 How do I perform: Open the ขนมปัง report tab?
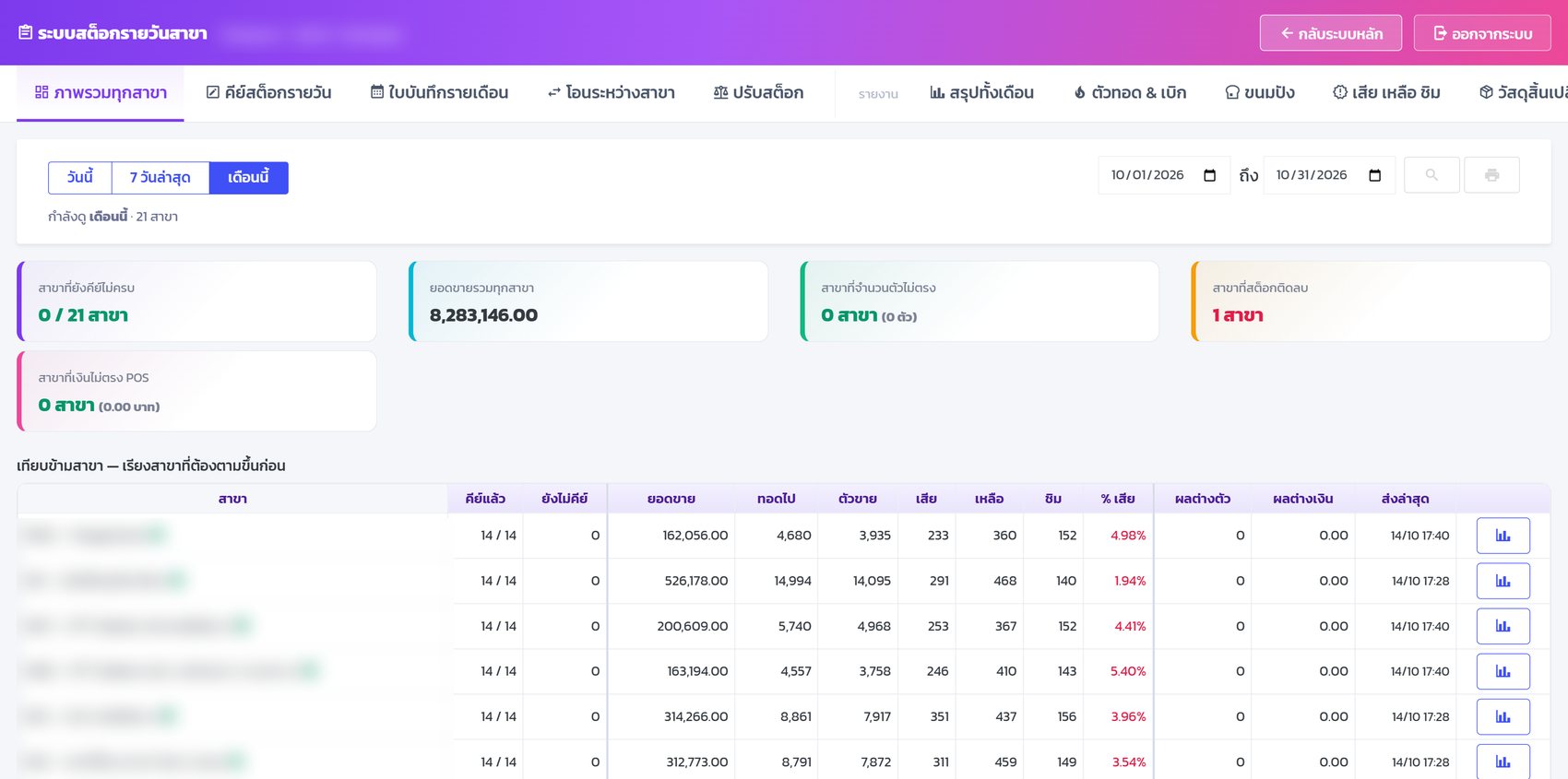(x=1259, y=93)
